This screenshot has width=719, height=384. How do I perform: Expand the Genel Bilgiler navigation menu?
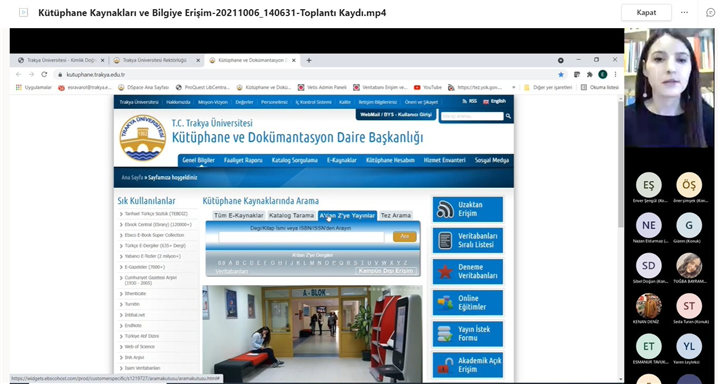coord(198,160)
